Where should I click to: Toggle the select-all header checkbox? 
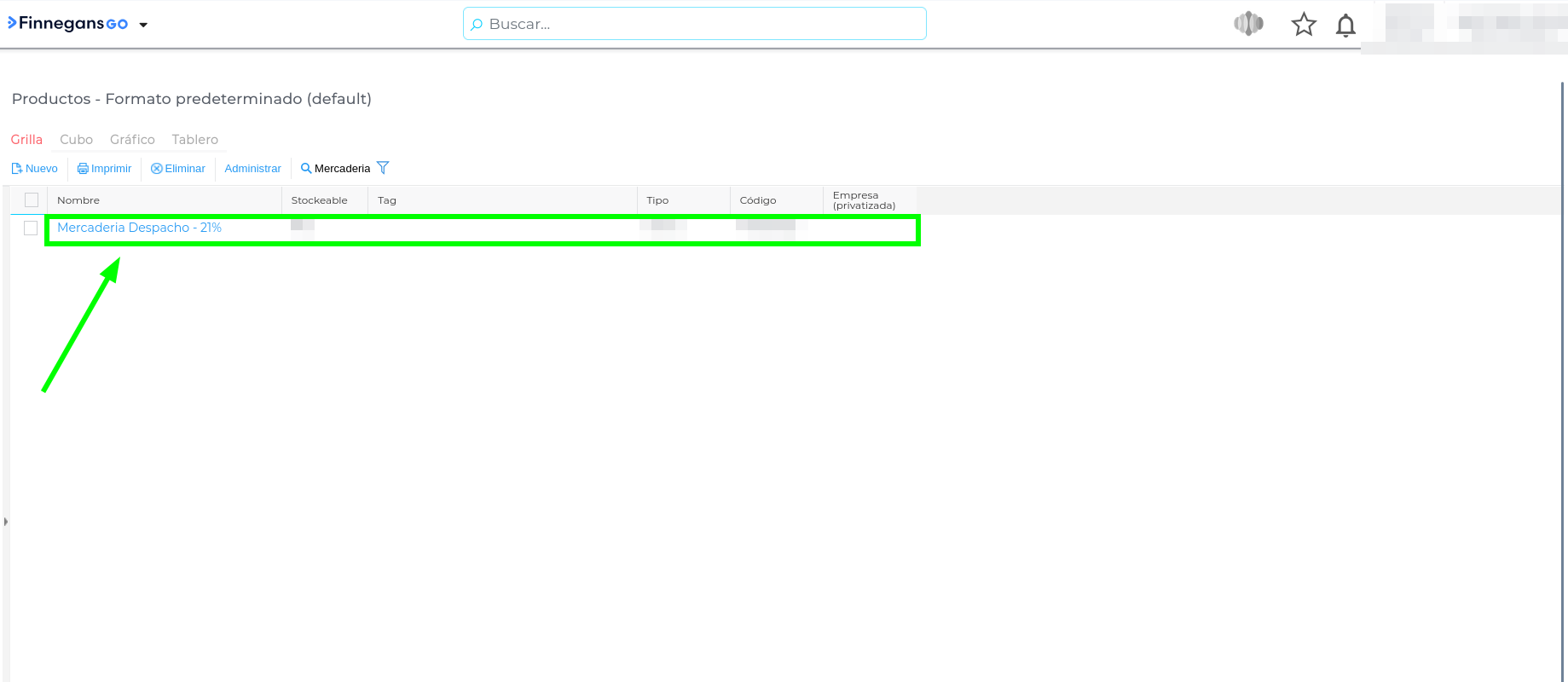pyautogui.click(x=32, y=200)
